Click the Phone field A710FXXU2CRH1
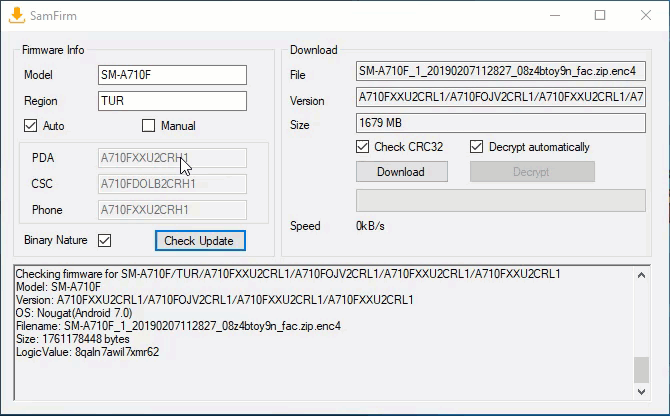The width and height of the screenshot is (670, 416). click(x=172, y=210)
